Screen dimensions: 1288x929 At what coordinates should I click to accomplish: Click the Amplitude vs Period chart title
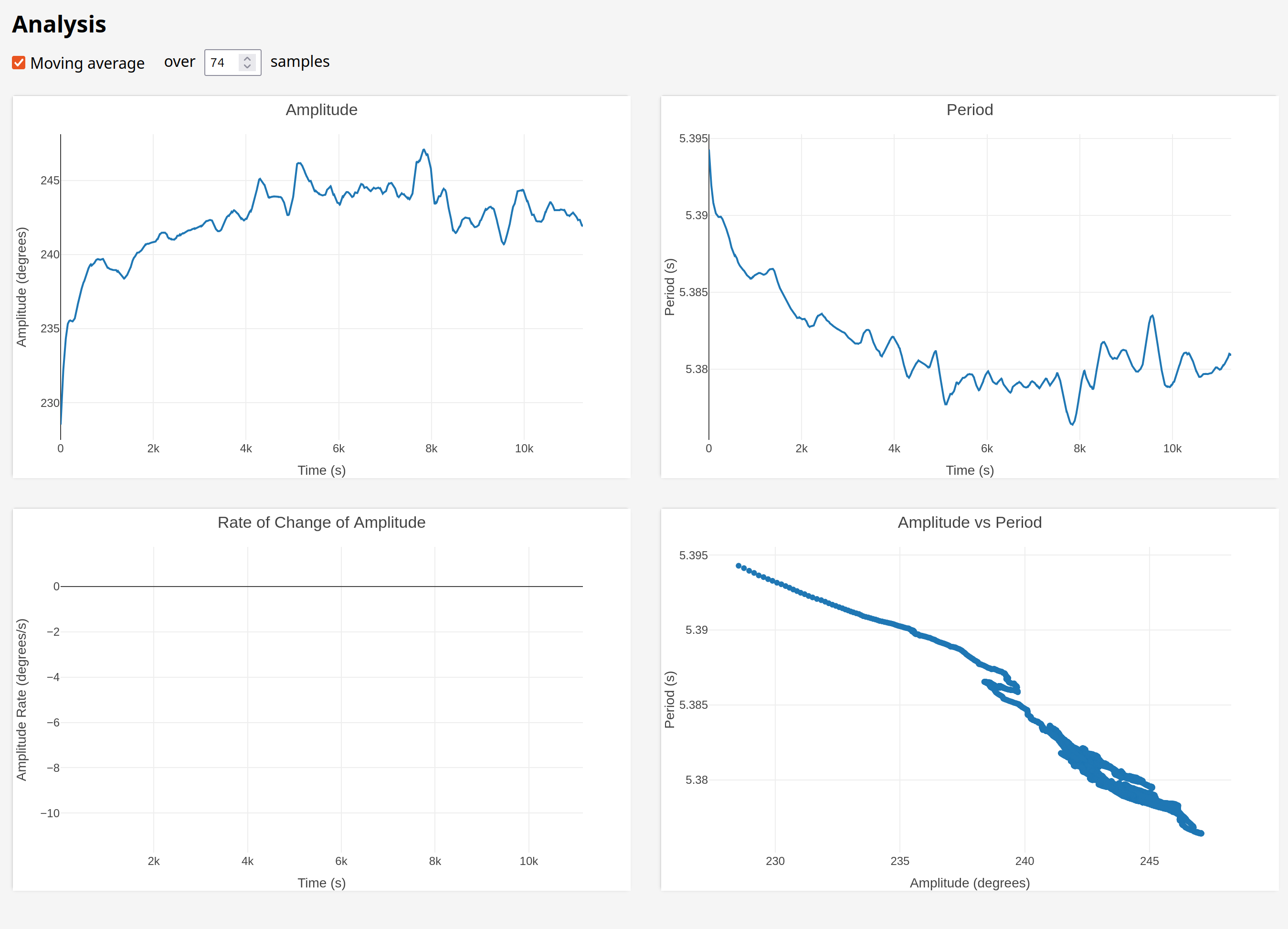tap(970, 522)
